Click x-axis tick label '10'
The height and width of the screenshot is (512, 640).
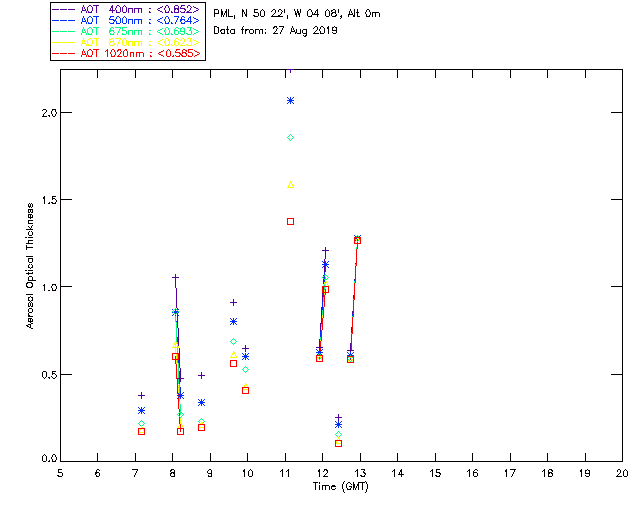pyautogui.click(x=247, y=473)
